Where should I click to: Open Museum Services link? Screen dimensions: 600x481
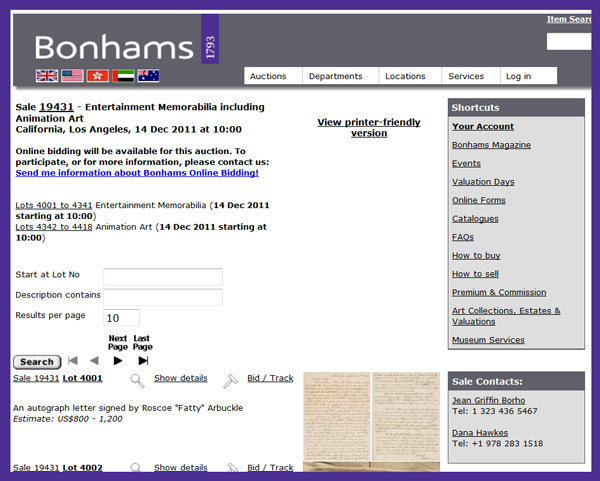[488, 340]
